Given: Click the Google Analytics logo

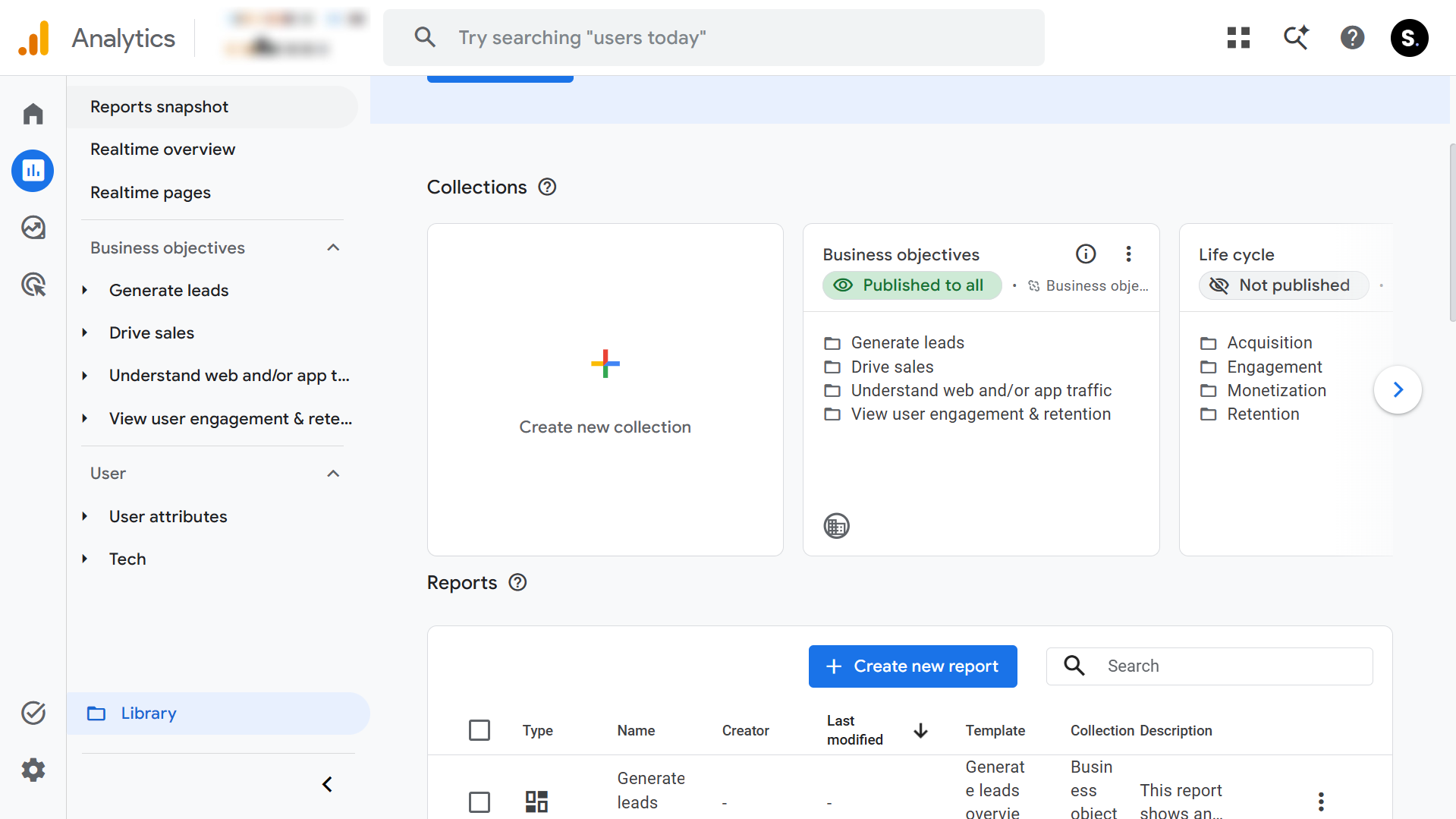Looking at the screenshot, I should pyautogui.click(x=34, y=38).
